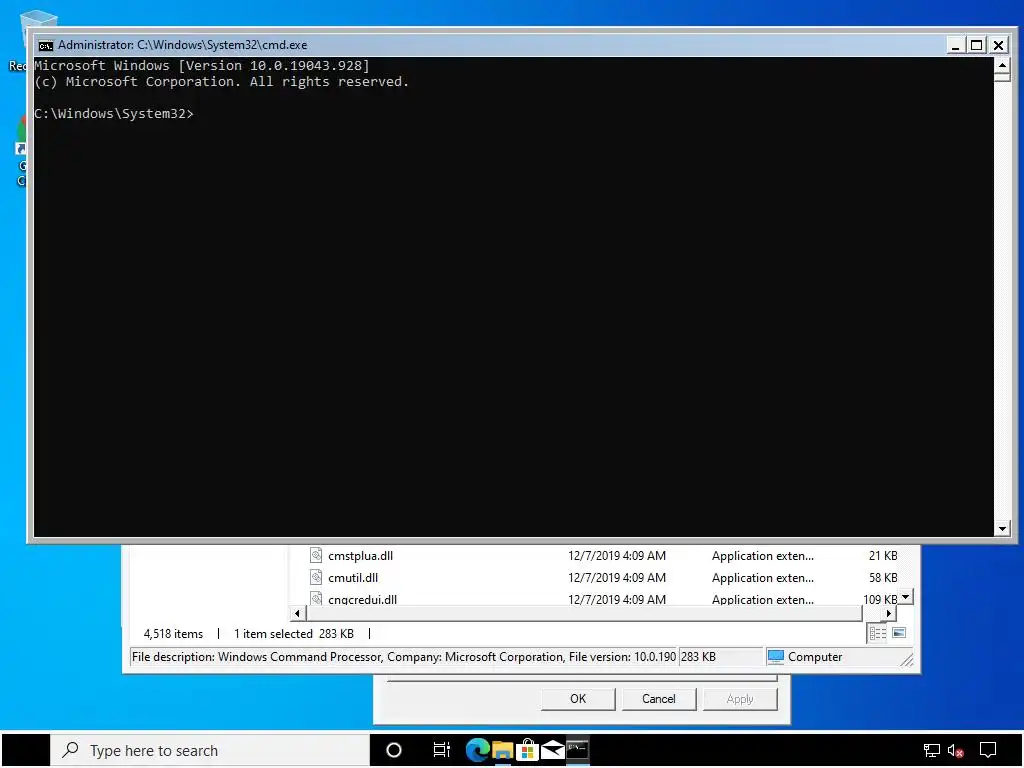Click Cancel in the dialog

(x=659, y=699)
